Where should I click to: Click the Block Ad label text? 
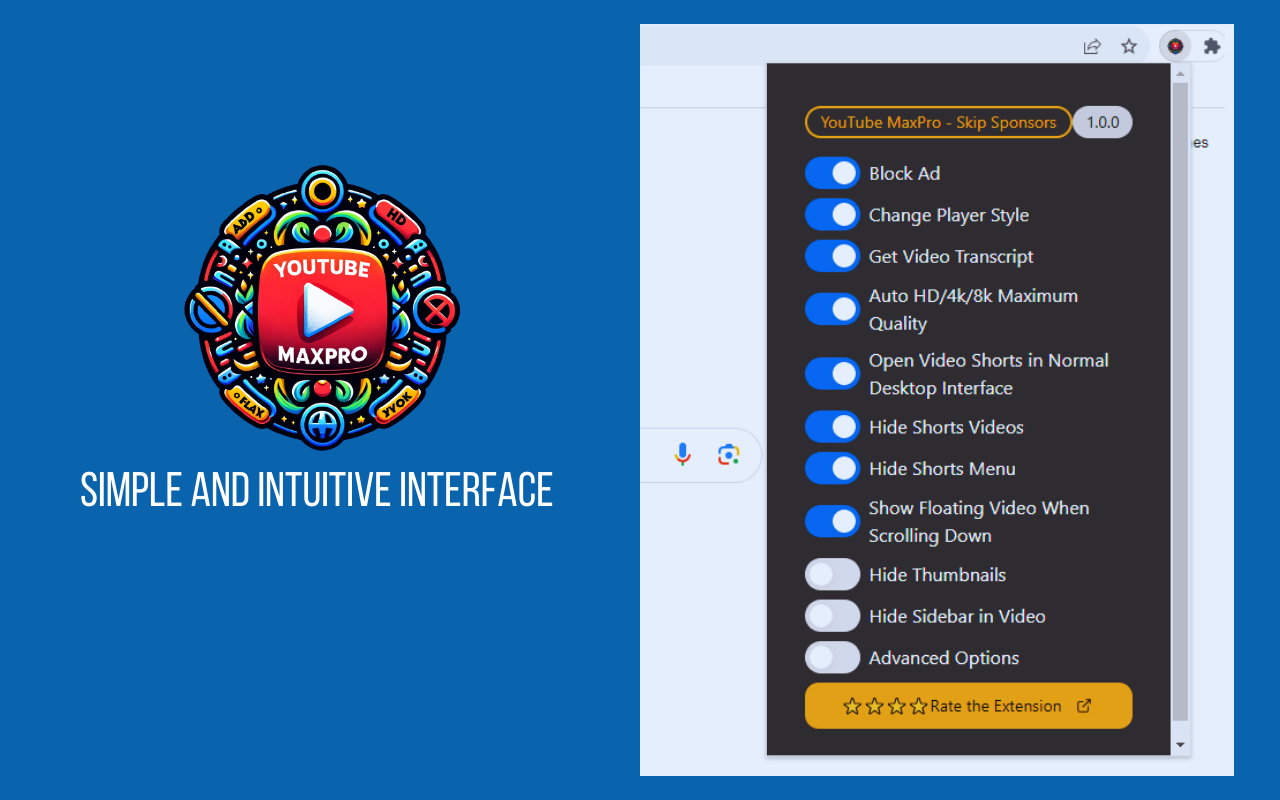click(x=905, y=173)
